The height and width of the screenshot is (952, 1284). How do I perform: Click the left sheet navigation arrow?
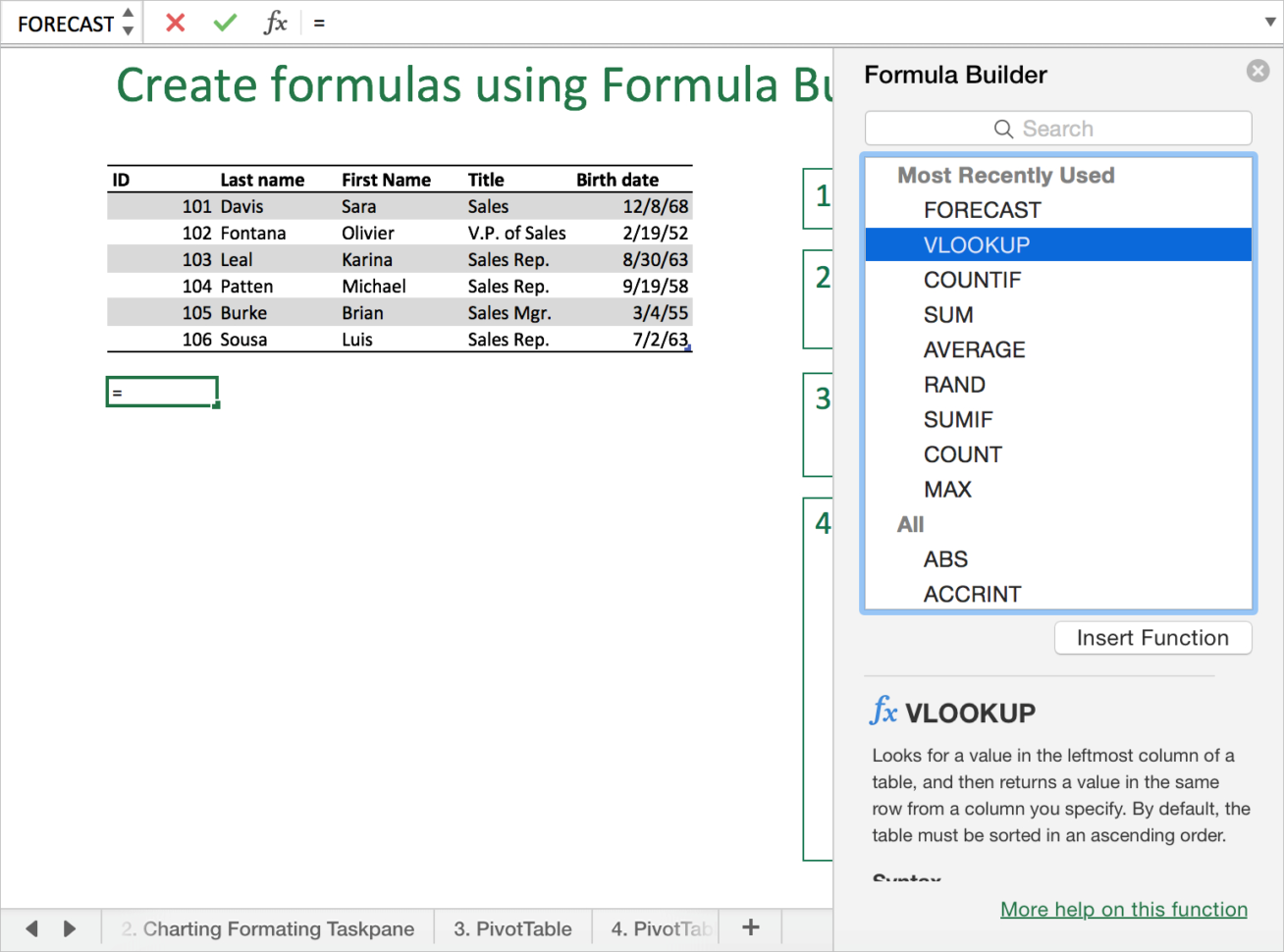tap(31, 927)
